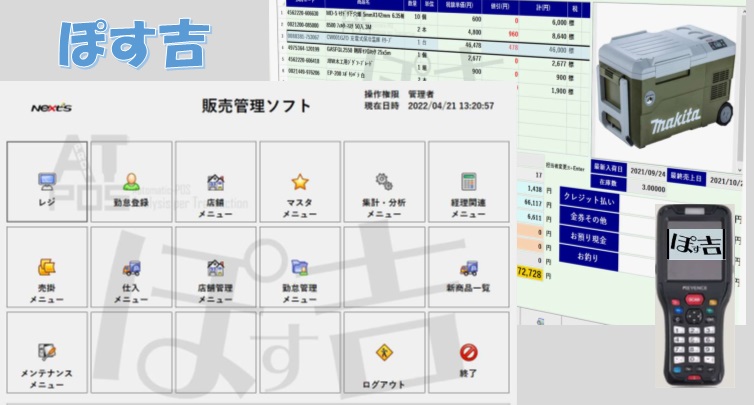Click the 金券その他 button in register window
The image size is (754, 405).
589,219
